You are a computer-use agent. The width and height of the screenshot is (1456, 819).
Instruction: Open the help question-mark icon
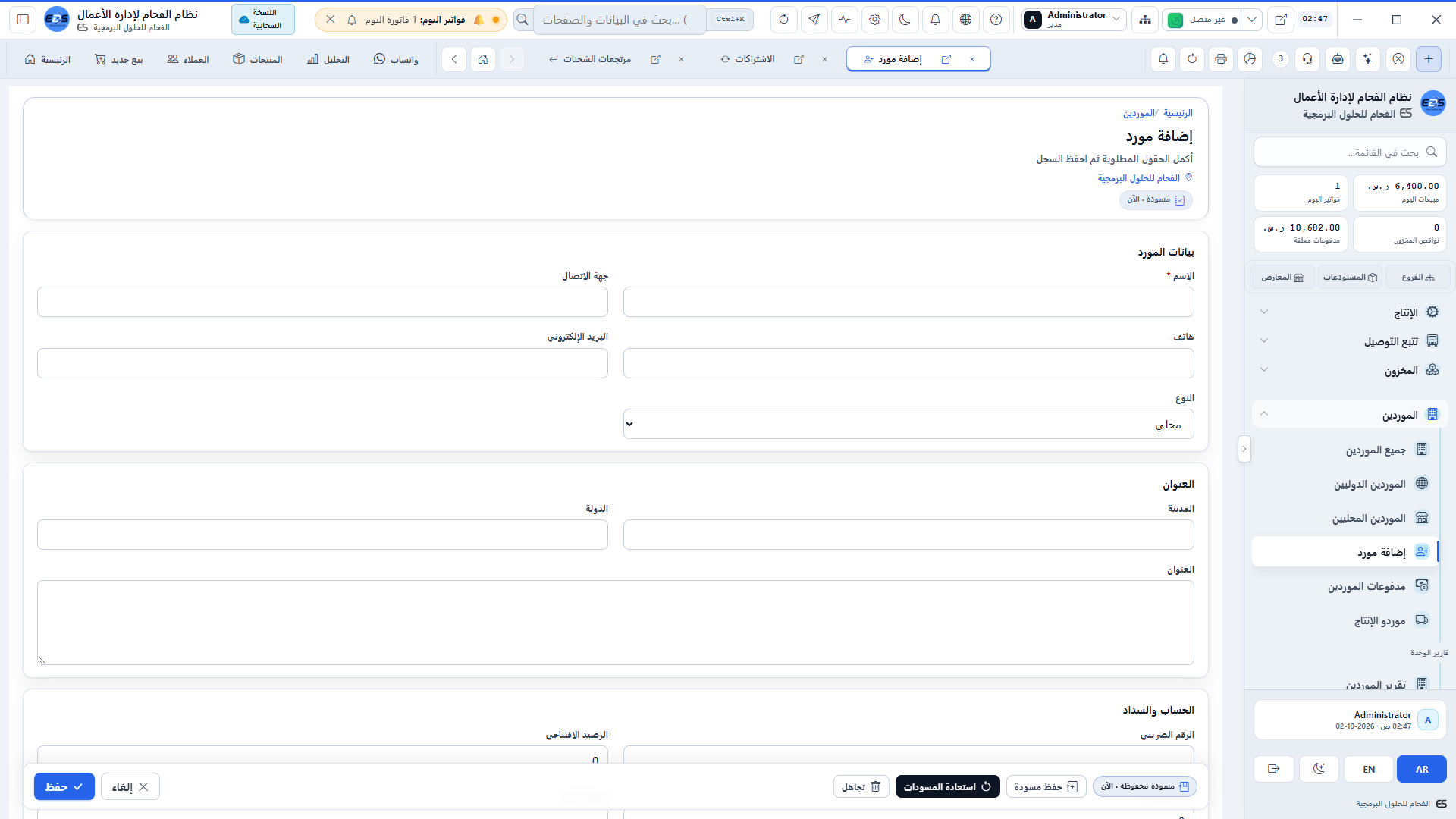tap(996, 20)
